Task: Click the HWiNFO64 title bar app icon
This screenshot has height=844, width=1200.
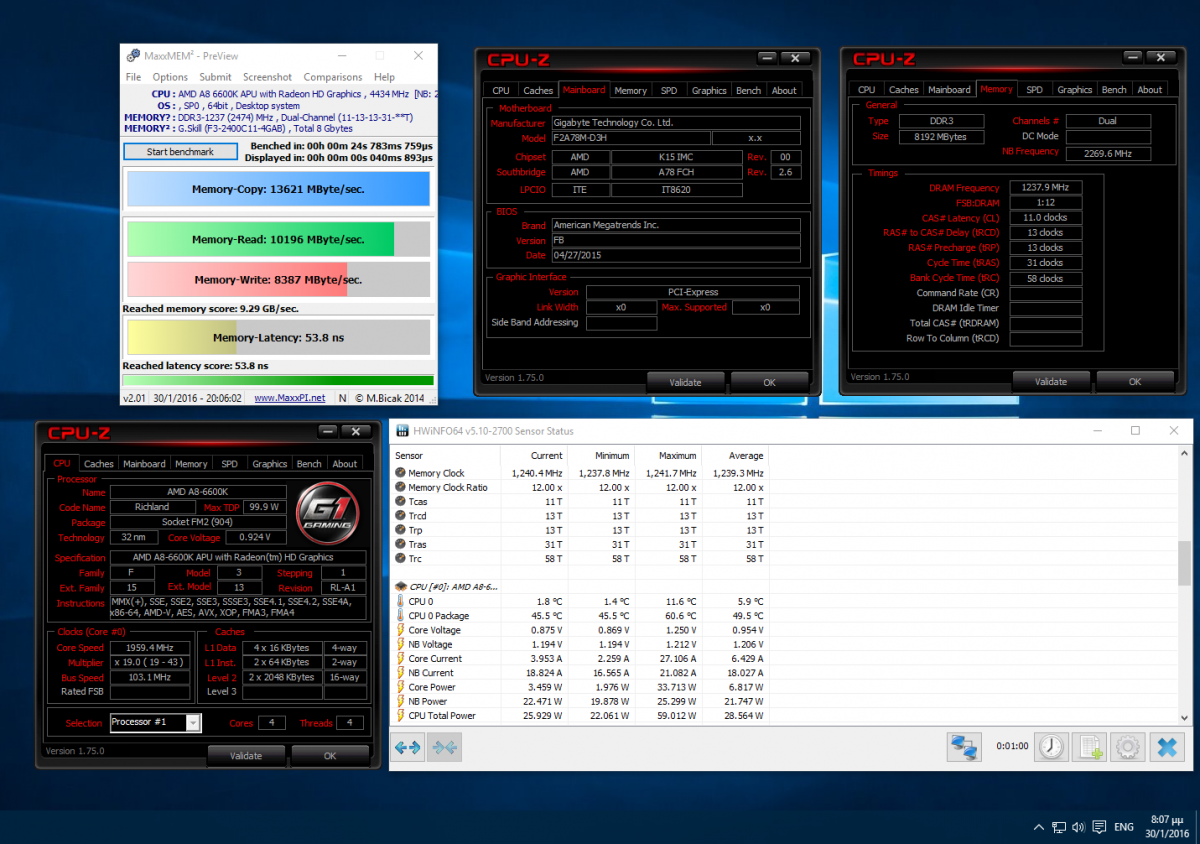Action: pyautogui.click(x=403, y=431)
